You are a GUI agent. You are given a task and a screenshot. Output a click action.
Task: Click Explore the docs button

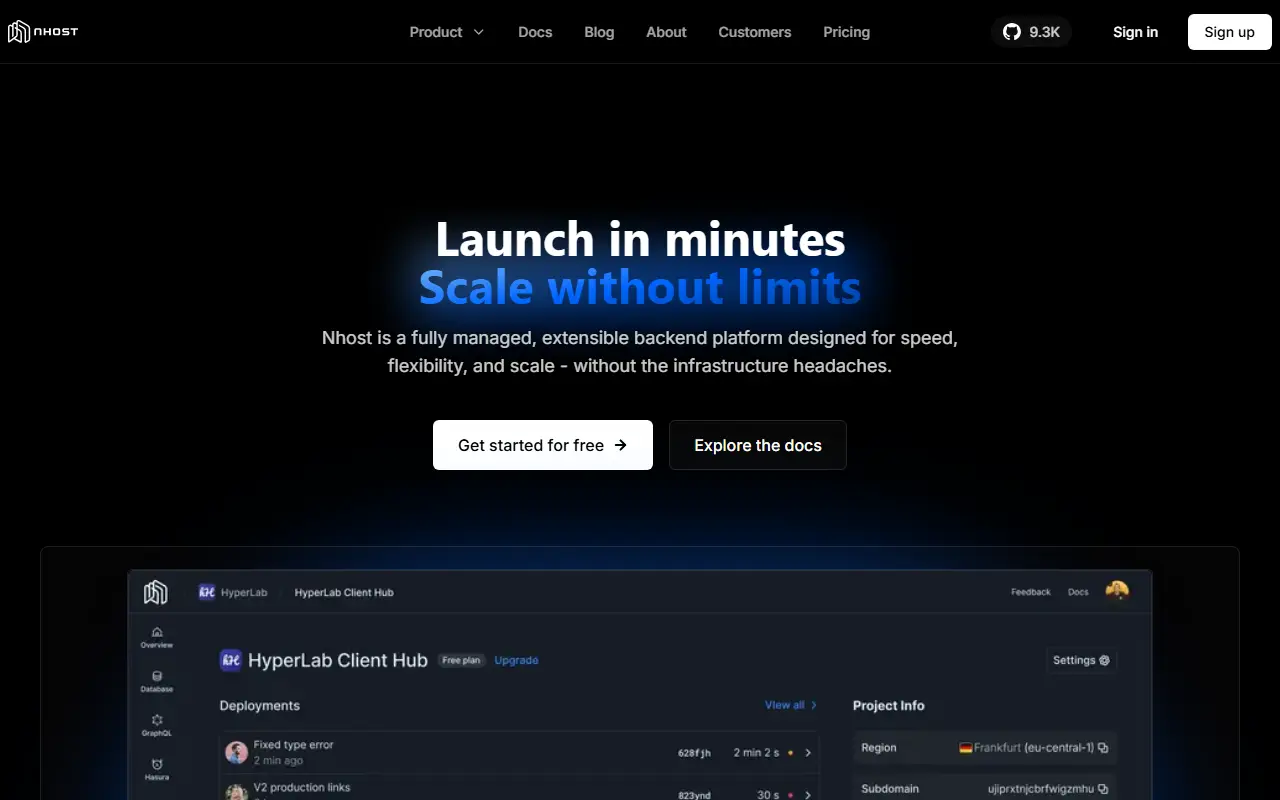coord(758,445)
